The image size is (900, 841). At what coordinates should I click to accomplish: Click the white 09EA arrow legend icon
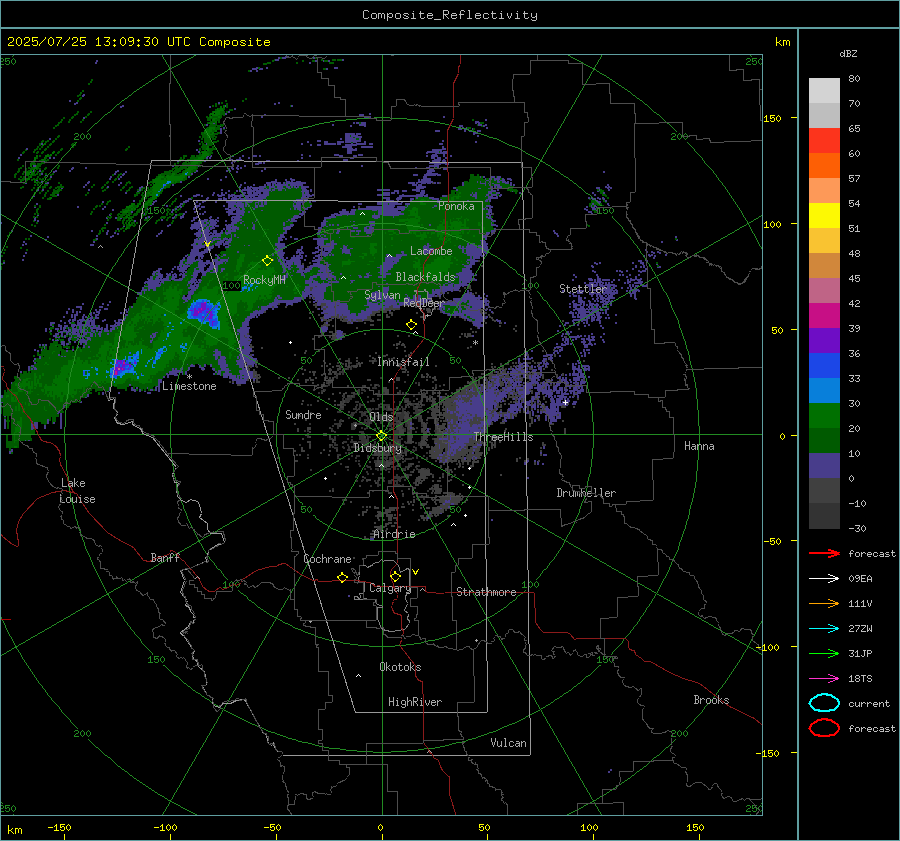point(824,579)
